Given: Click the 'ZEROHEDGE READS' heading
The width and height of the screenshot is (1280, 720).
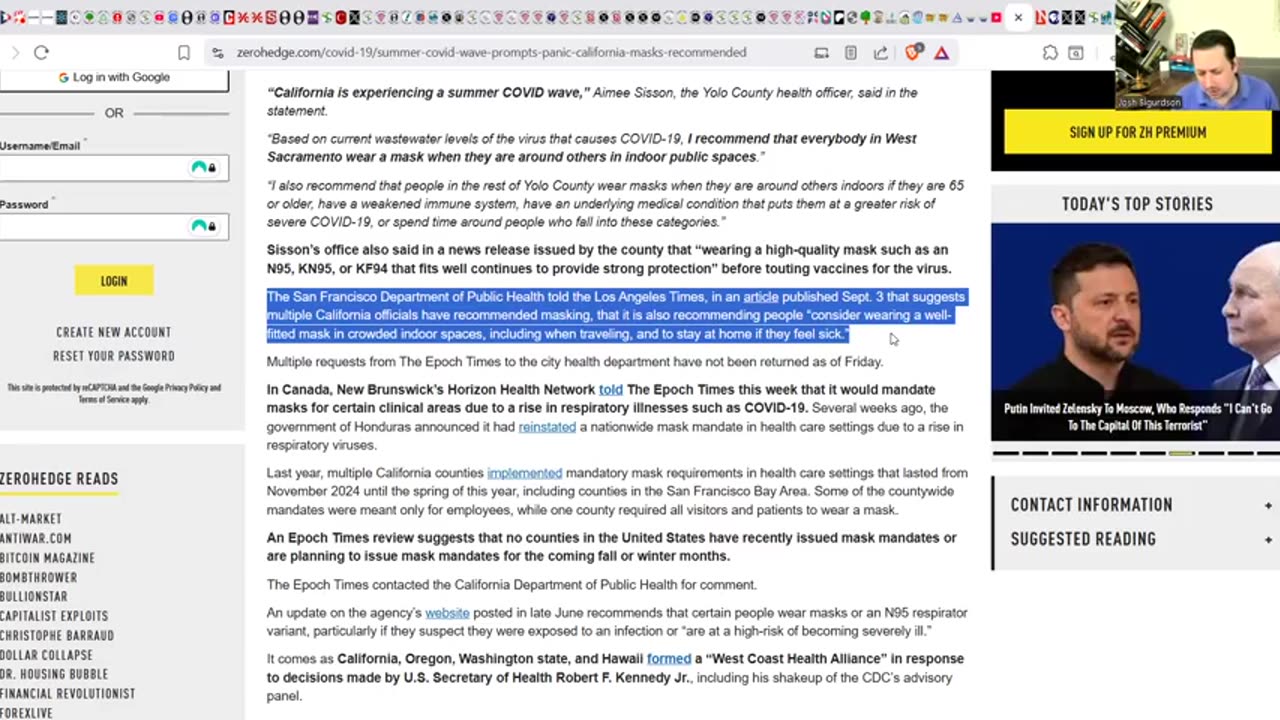Looking at the screenshot, I should coord(59,479).
